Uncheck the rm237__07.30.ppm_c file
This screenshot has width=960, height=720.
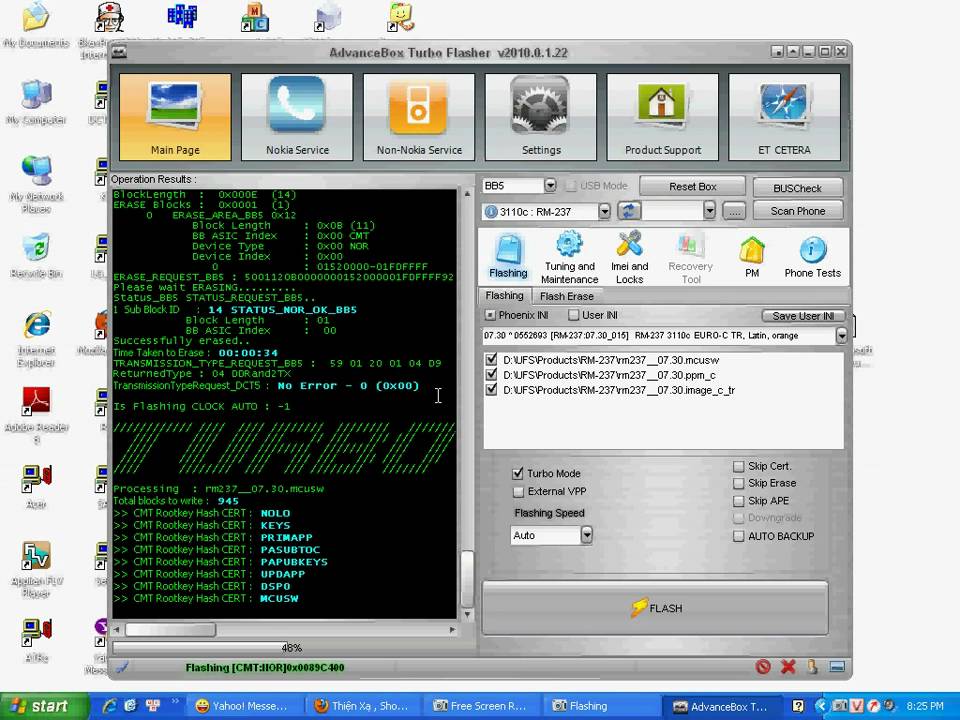(491, 375)
